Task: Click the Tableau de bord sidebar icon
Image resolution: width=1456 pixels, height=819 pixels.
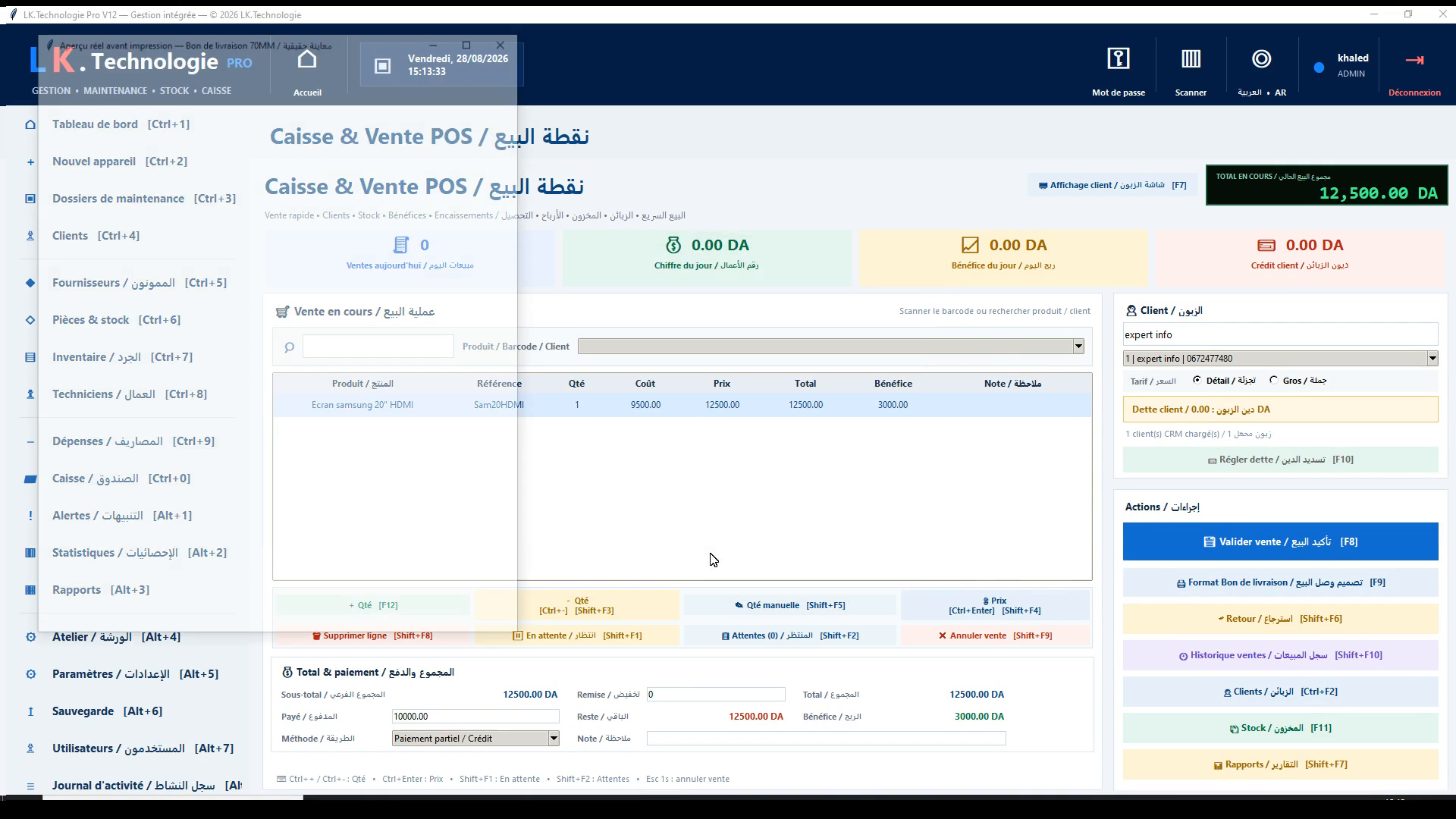Action: (30, 124)
